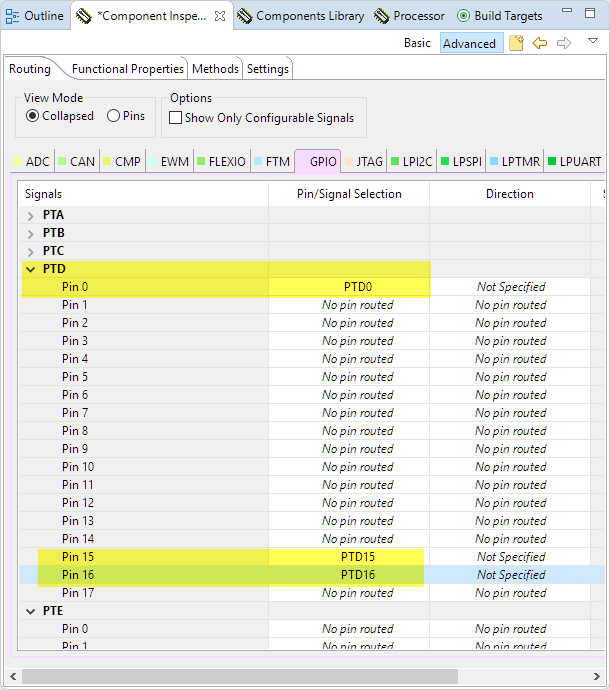Open the Build Targets view
610x690 pixels.
point(500,16)
